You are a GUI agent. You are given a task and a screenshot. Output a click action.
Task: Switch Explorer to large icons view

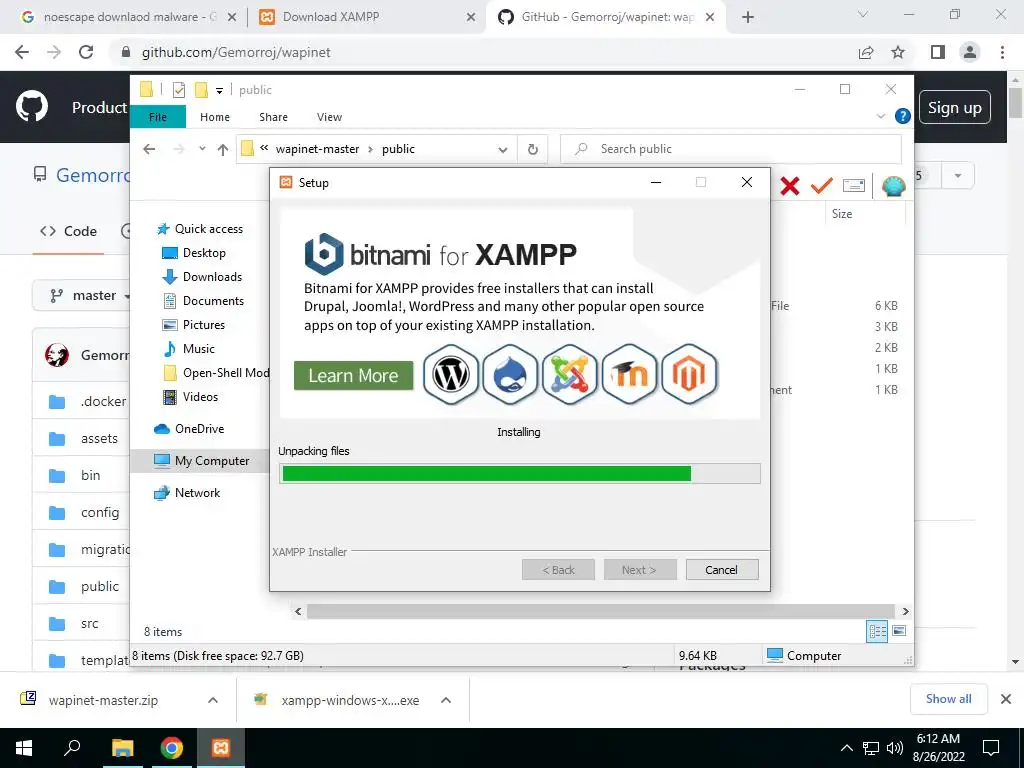(x=899, y=631)
